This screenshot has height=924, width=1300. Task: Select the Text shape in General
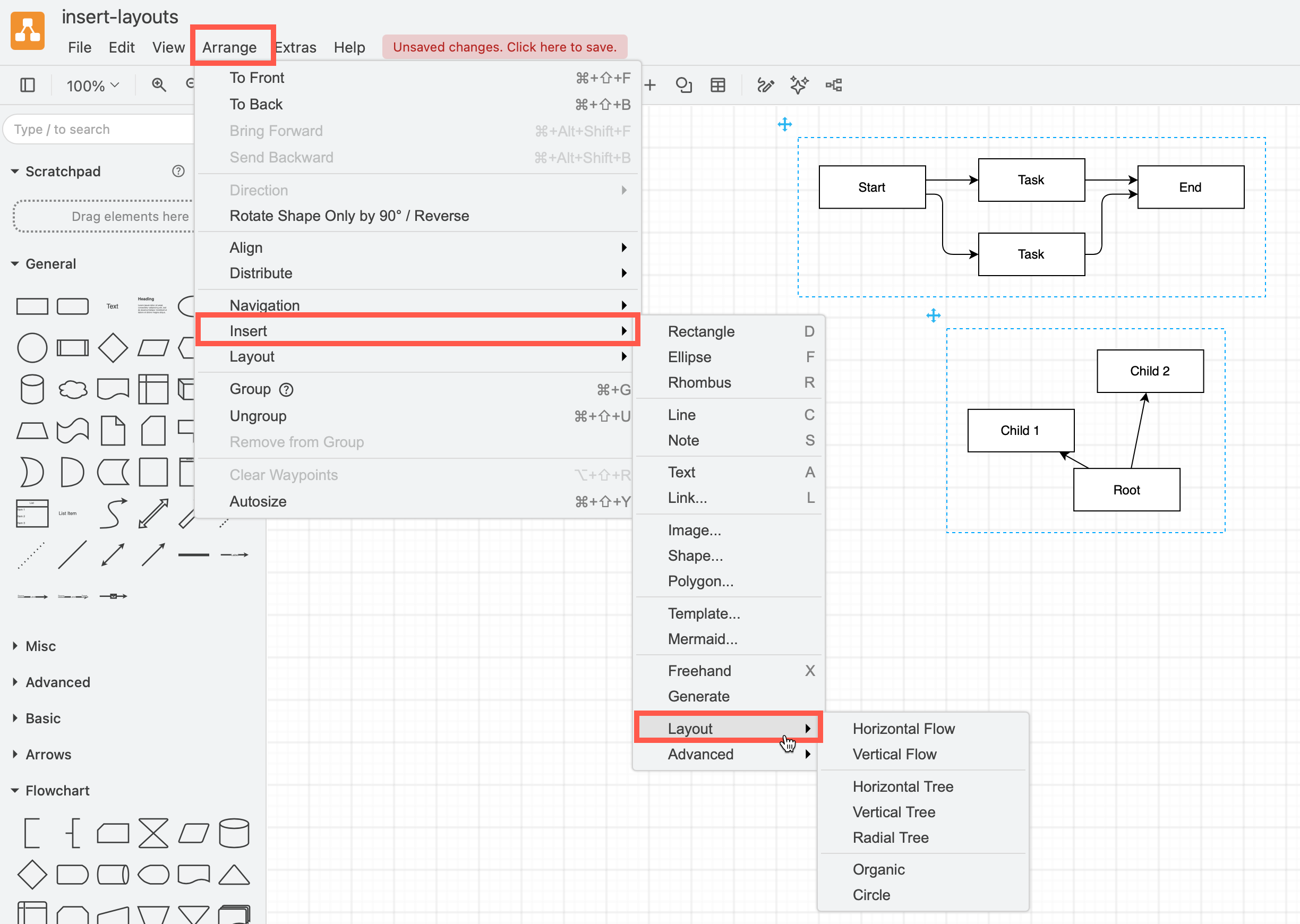point(113,306)
